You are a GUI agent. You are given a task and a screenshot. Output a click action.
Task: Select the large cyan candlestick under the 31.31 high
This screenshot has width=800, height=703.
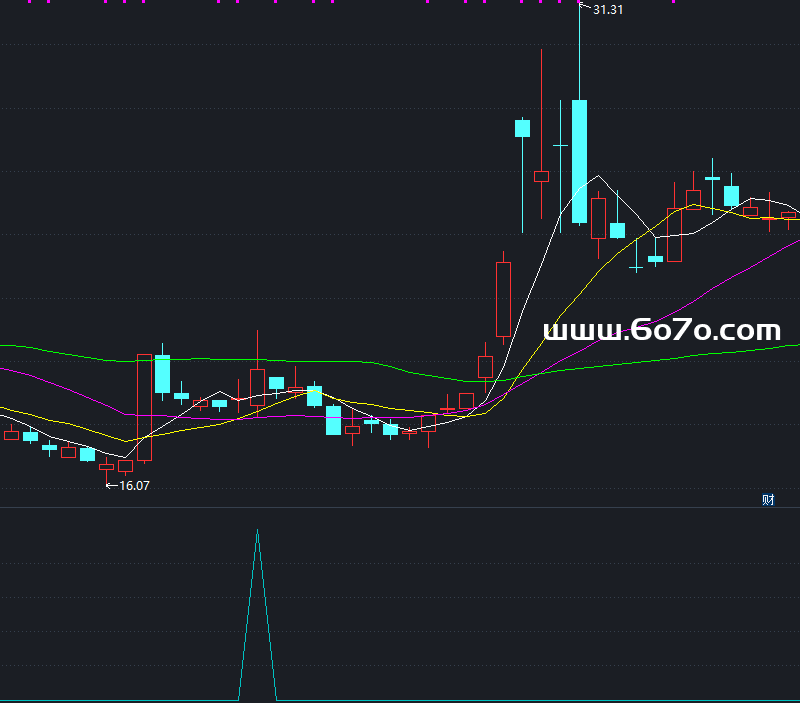click(579, 161)
